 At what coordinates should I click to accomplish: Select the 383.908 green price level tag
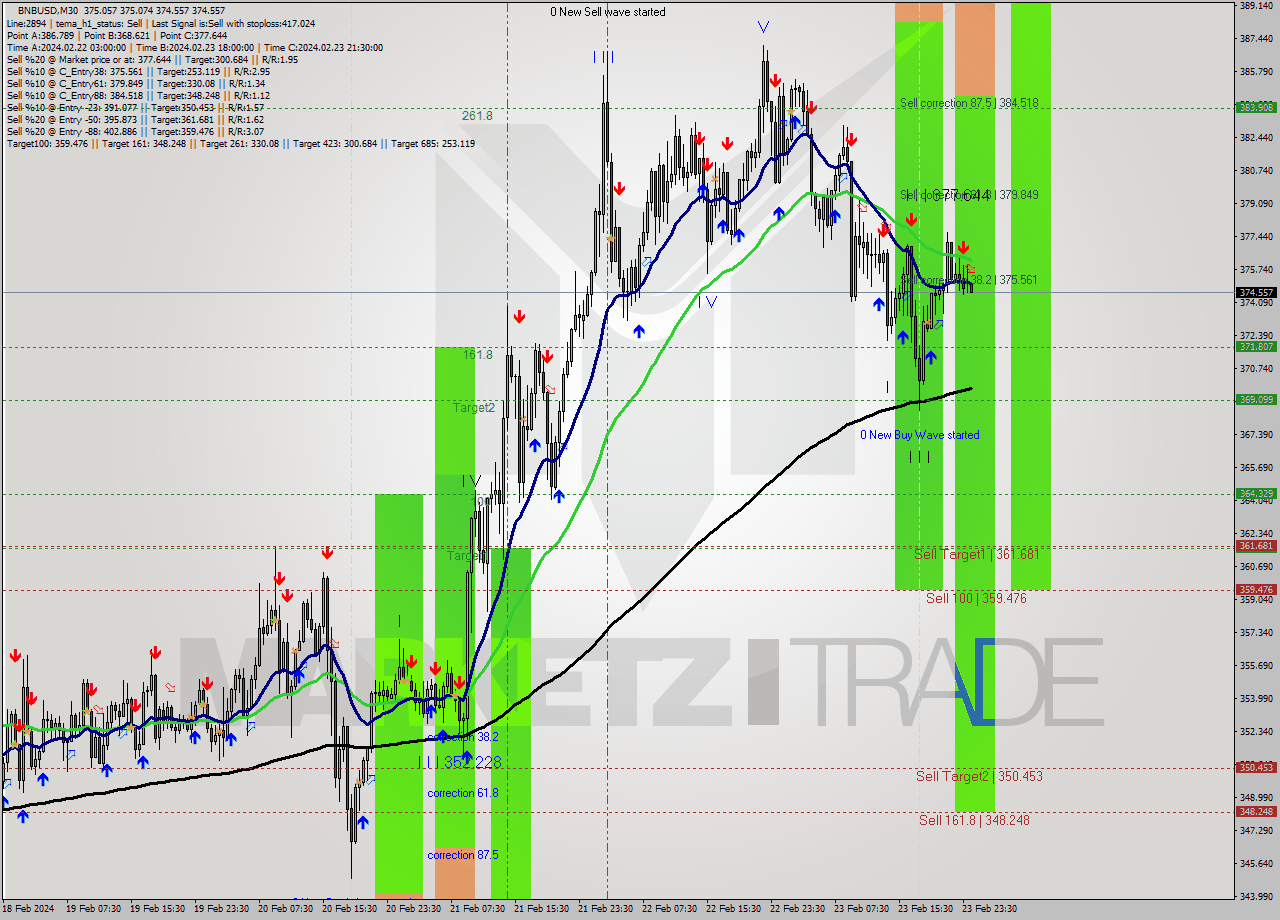point(1256,107)
